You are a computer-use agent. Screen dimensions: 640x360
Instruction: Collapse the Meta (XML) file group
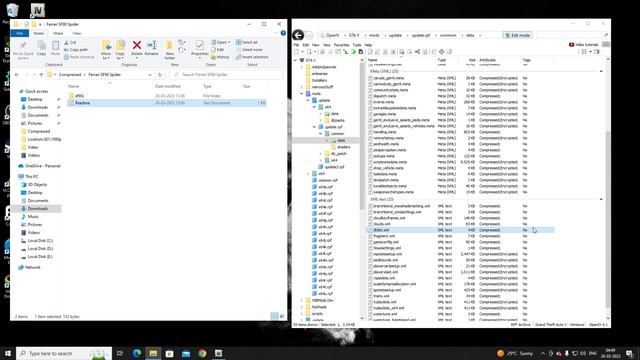pyautogui.click(x=601, y=71)
